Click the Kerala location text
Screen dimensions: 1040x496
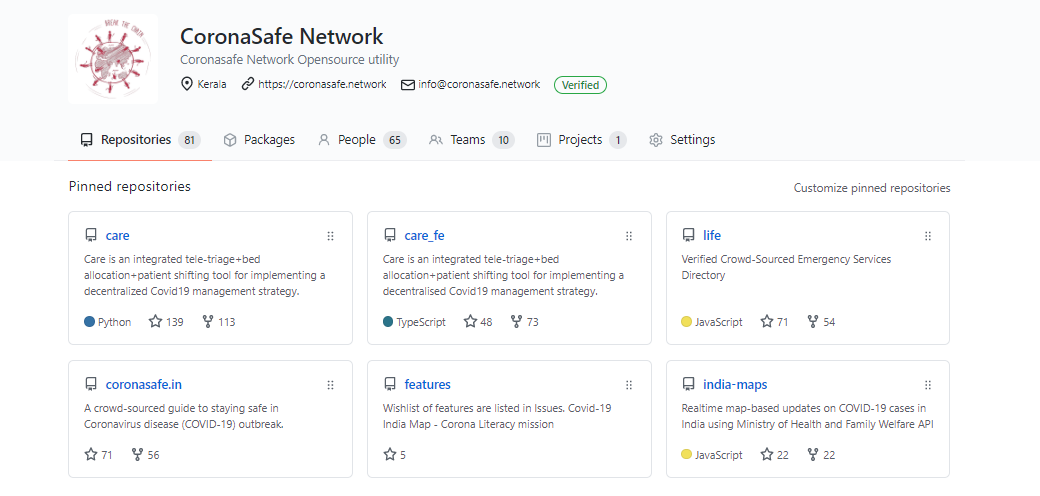(212, 84)
